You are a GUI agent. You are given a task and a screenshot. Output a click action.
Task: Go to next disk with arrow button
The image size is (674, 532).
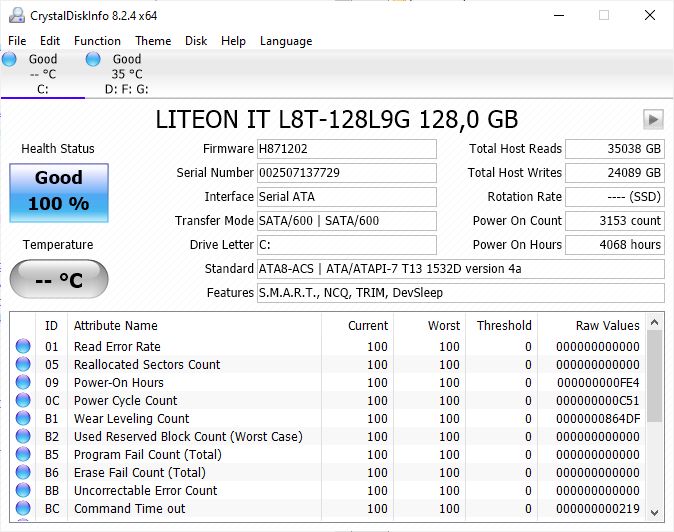pos(653,119)
